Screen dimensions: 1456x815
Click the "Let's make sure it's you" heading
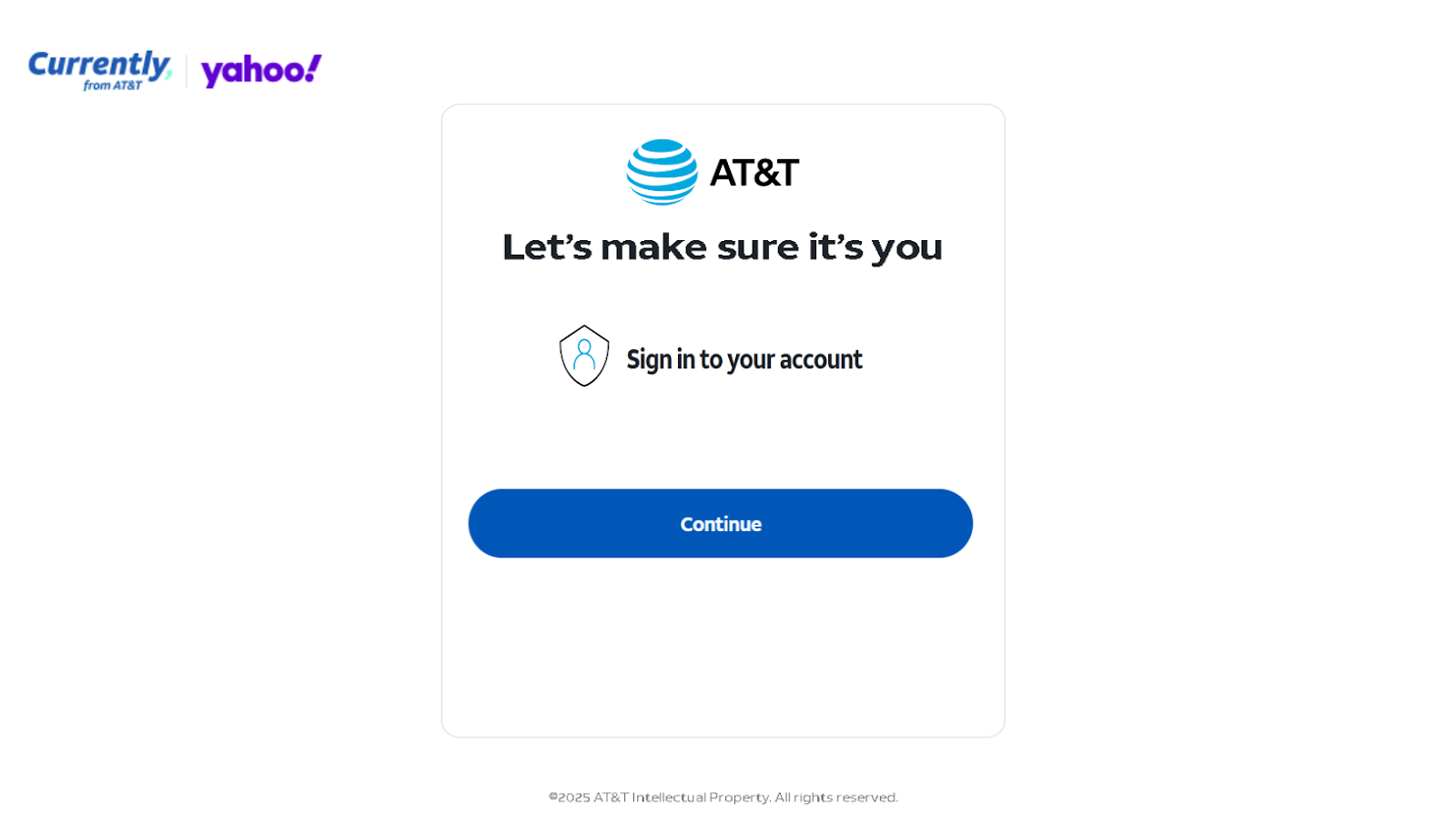coord(723,247)
